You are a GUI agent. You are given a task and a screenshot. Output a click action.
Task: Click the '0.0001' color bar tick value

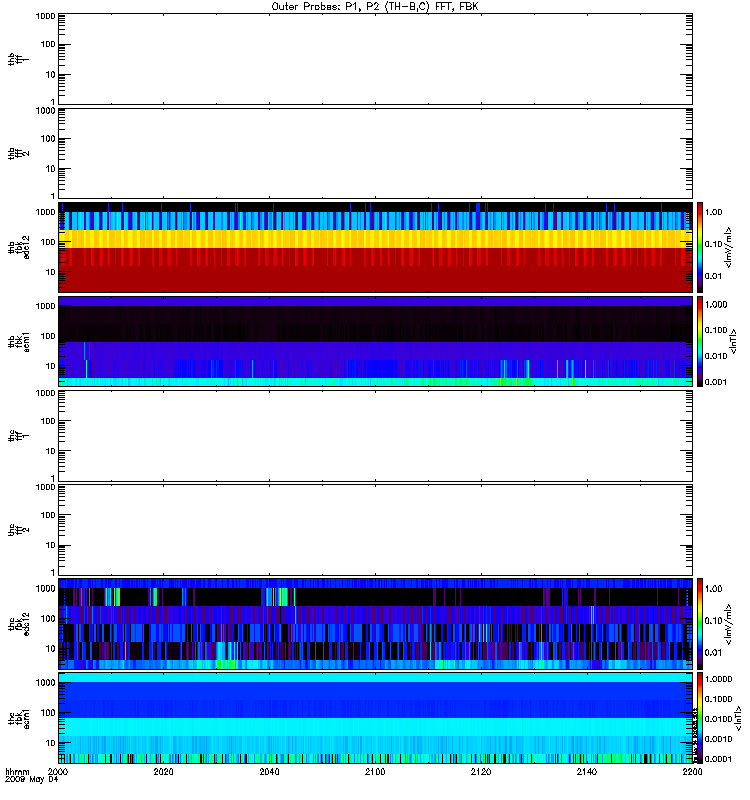718,759
